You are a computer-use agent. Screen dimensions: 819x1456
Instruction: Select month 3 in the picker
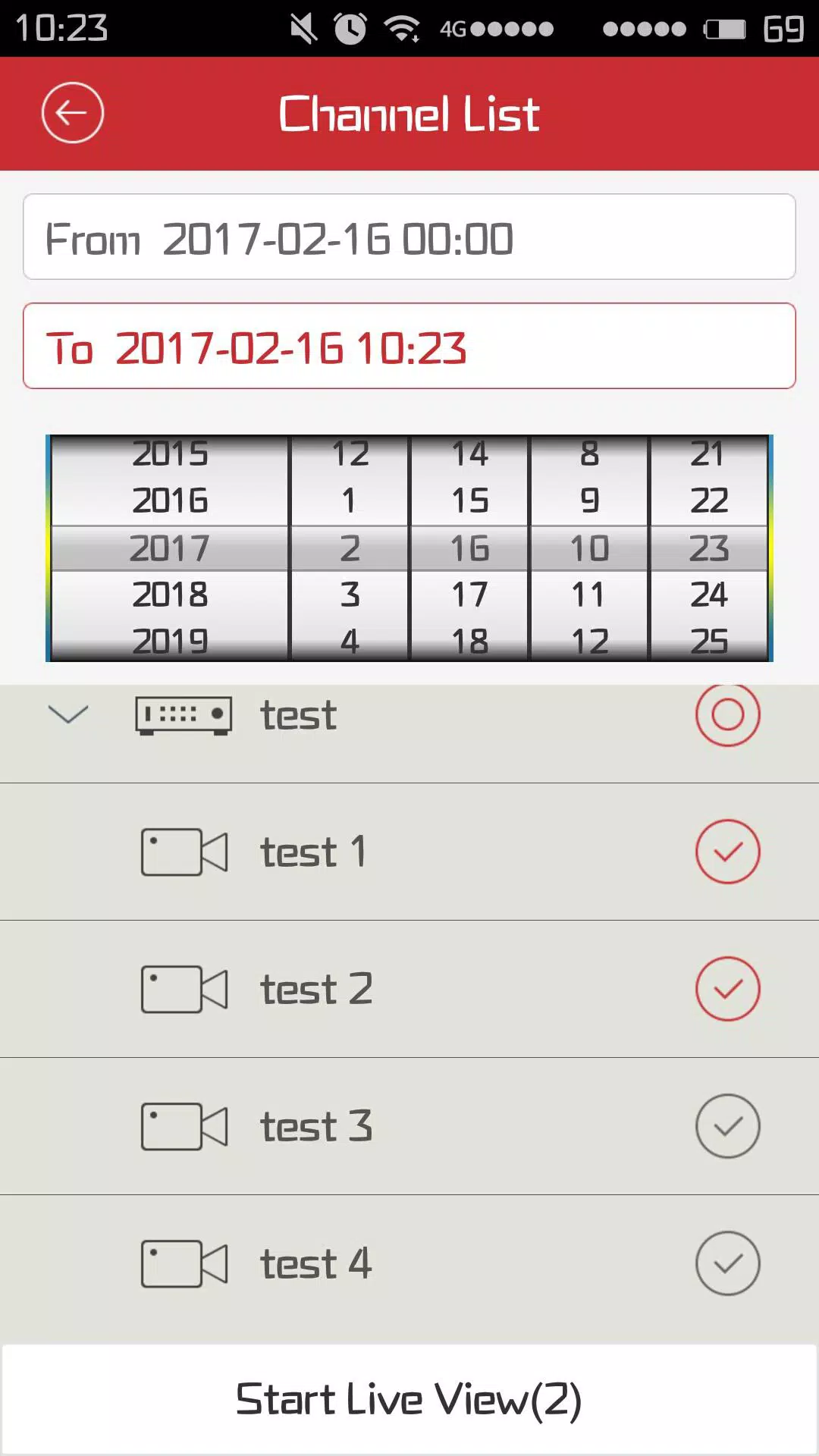[x=350, y=595]
